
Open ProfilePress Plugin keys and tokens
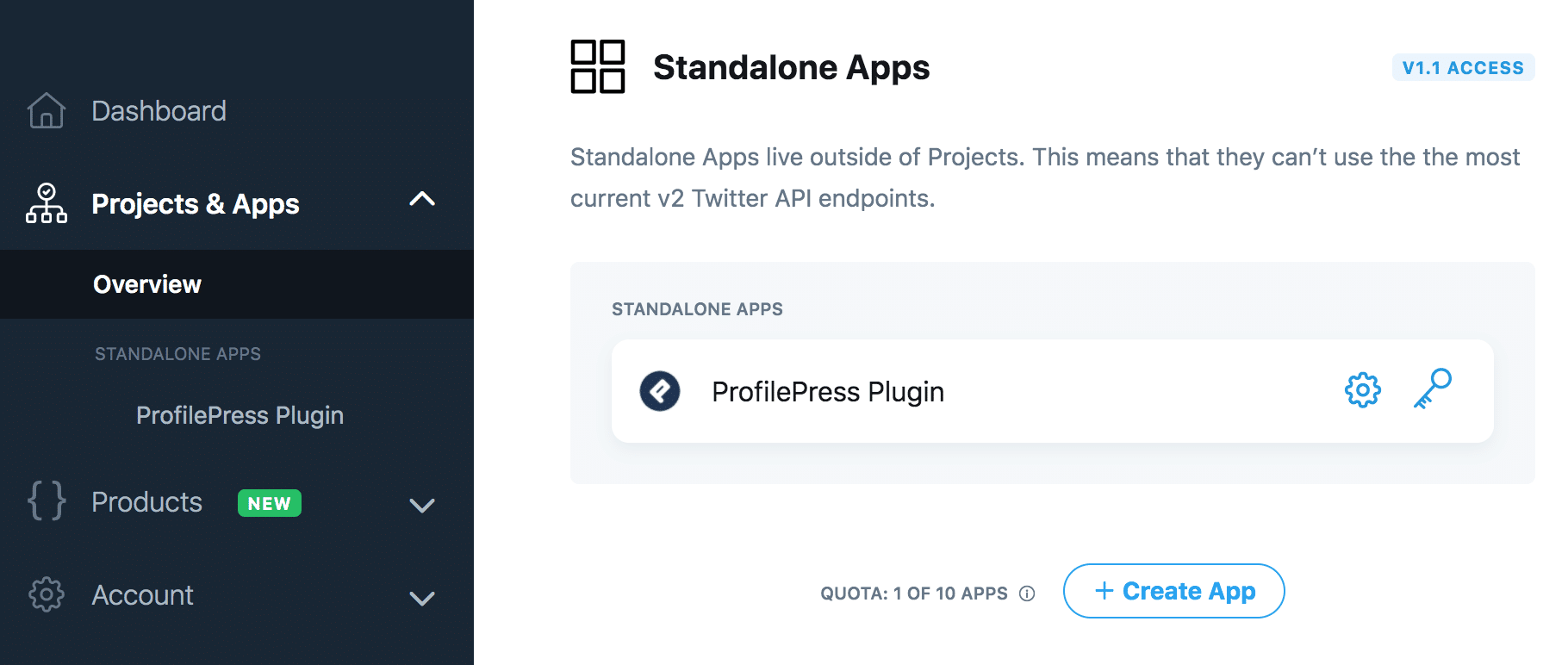1433,388
